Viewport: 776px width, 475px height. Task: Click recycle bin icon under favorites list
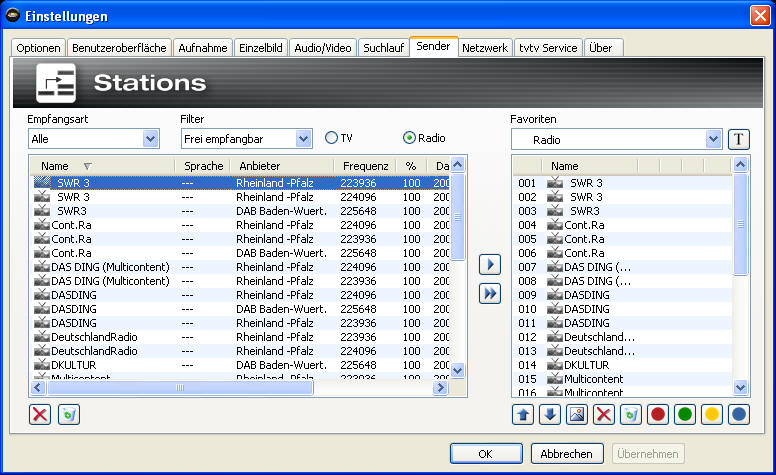[x=630, y=414]
